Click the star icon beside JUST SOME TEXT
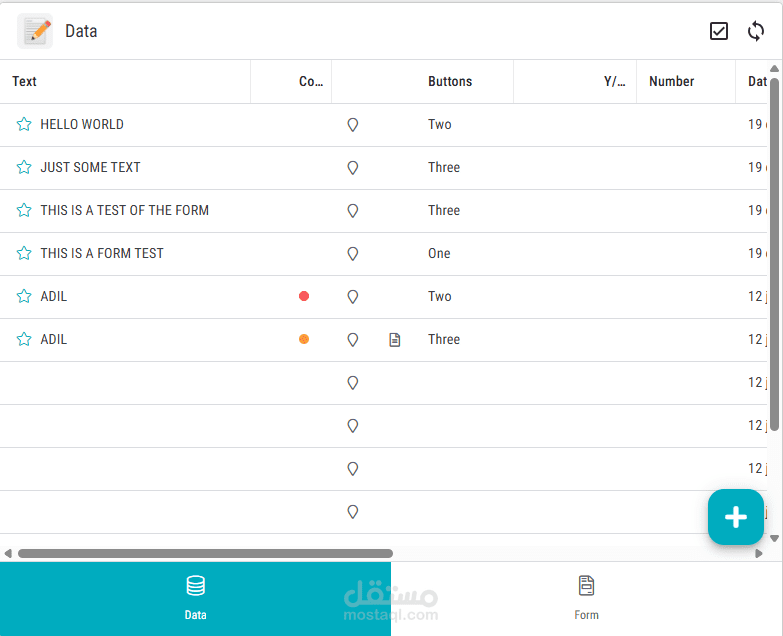Image resolution: width=783 pixels, height=636 pixels. 24,167
